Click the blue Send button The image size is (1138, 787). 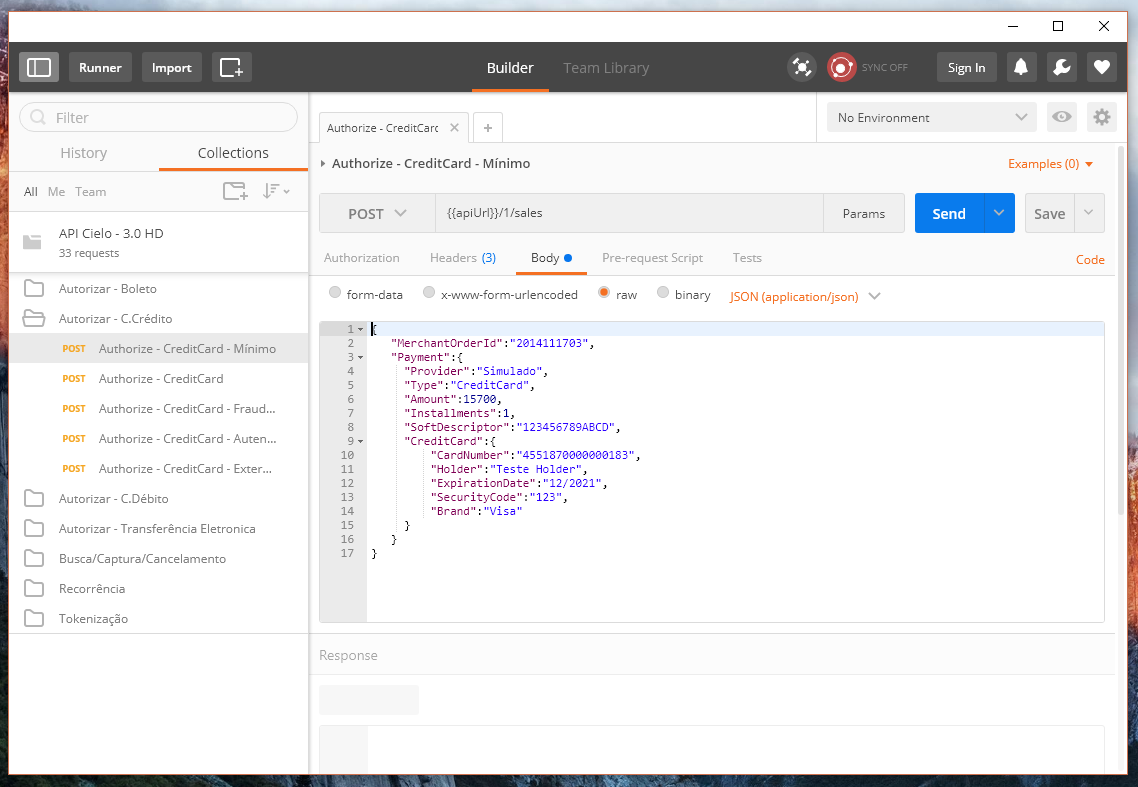click(x=949, y=213)
